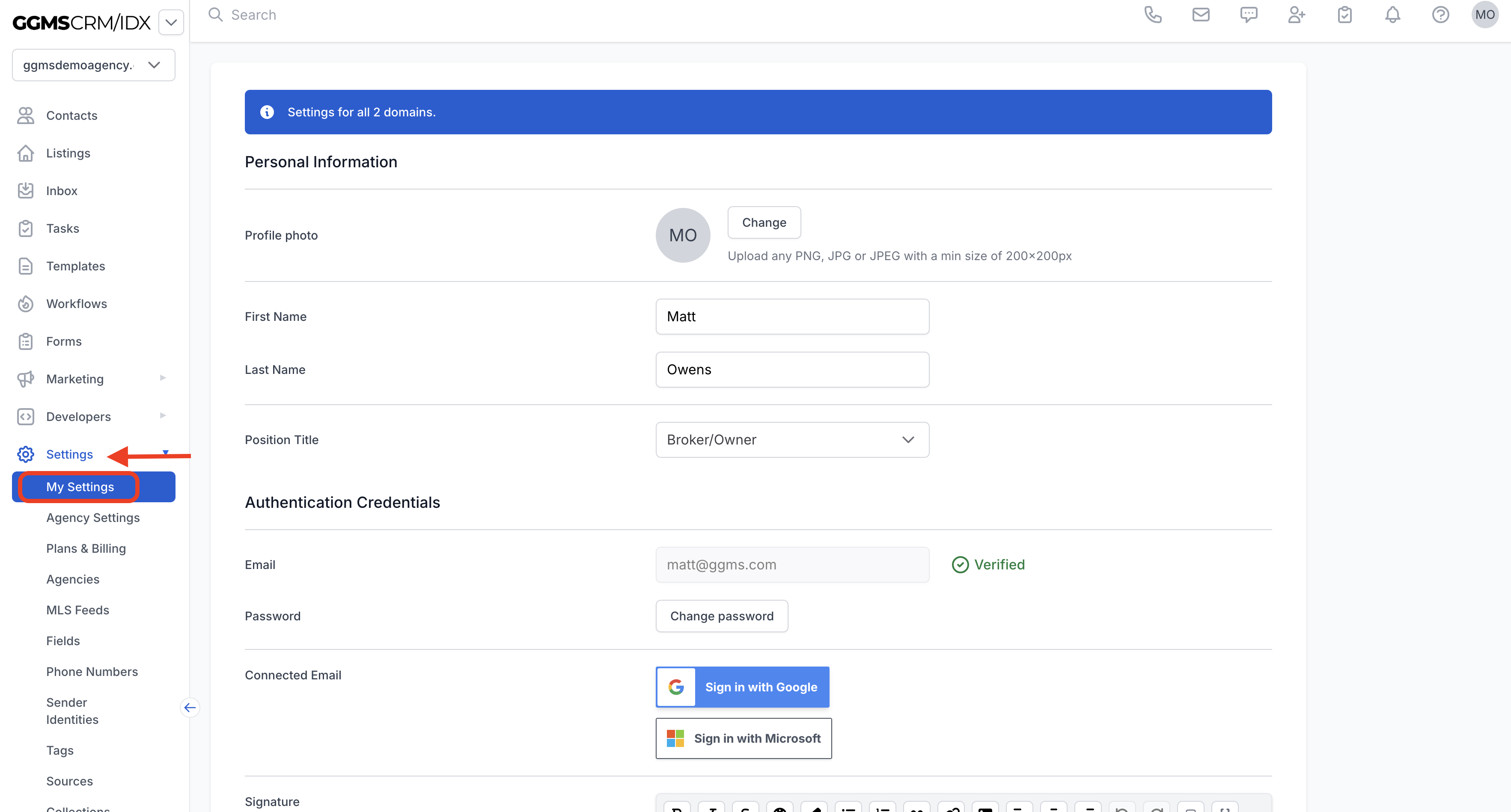The image size is (1511, 812).
Task: Collapse sidebar with the left arrow button
Action: pyautogui.click(x=190, y=708)
